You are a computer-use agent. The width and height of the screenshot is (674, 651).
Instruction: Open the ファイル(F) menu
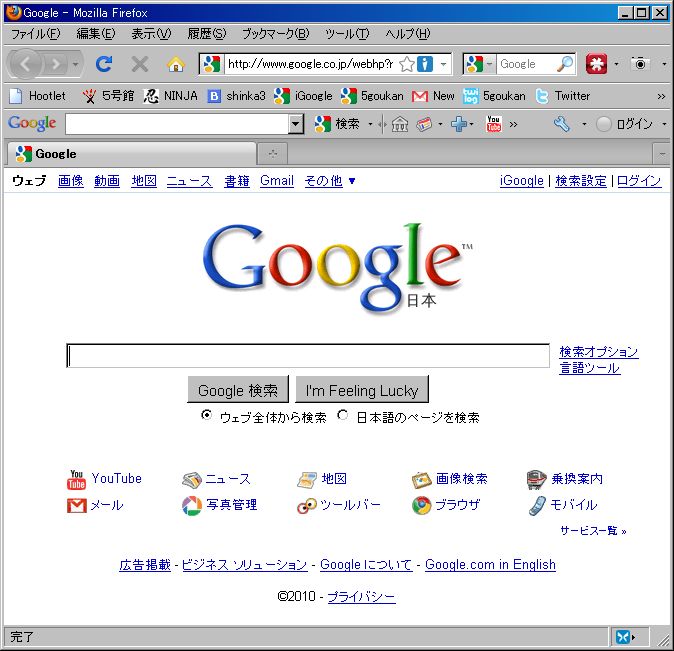click(35, 34)
